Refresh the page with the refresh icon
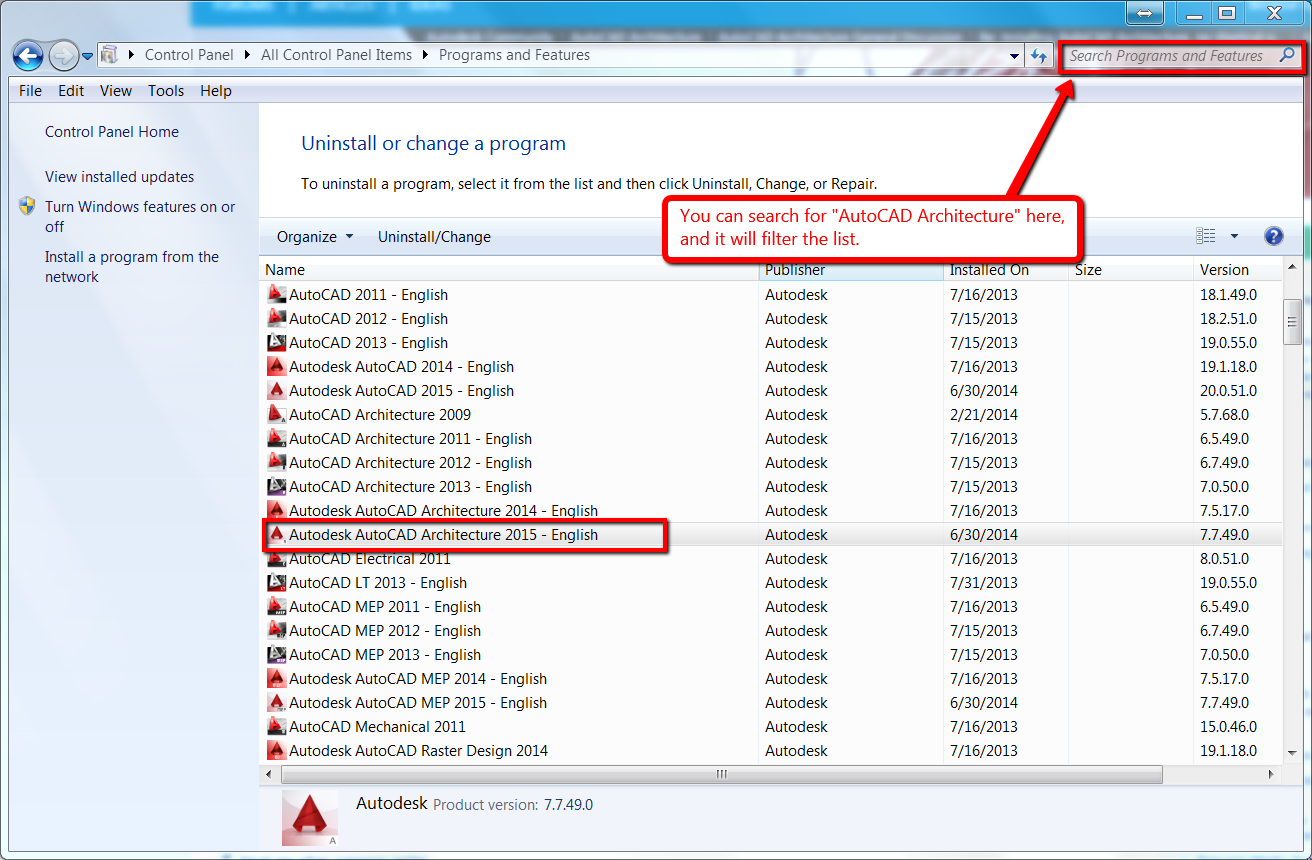Screen dimensions: 1312x860 click(x=1039, y=56)
